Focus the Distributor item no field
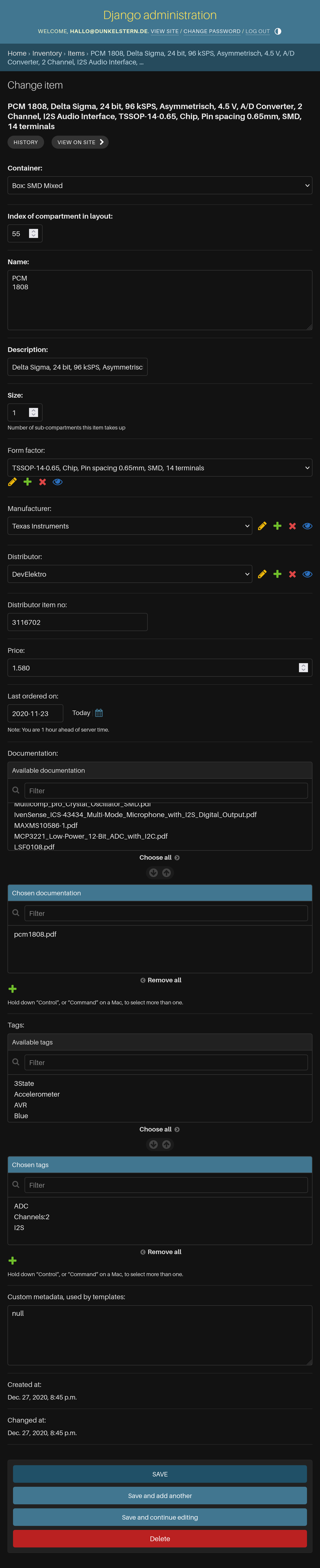 point(77,622)
